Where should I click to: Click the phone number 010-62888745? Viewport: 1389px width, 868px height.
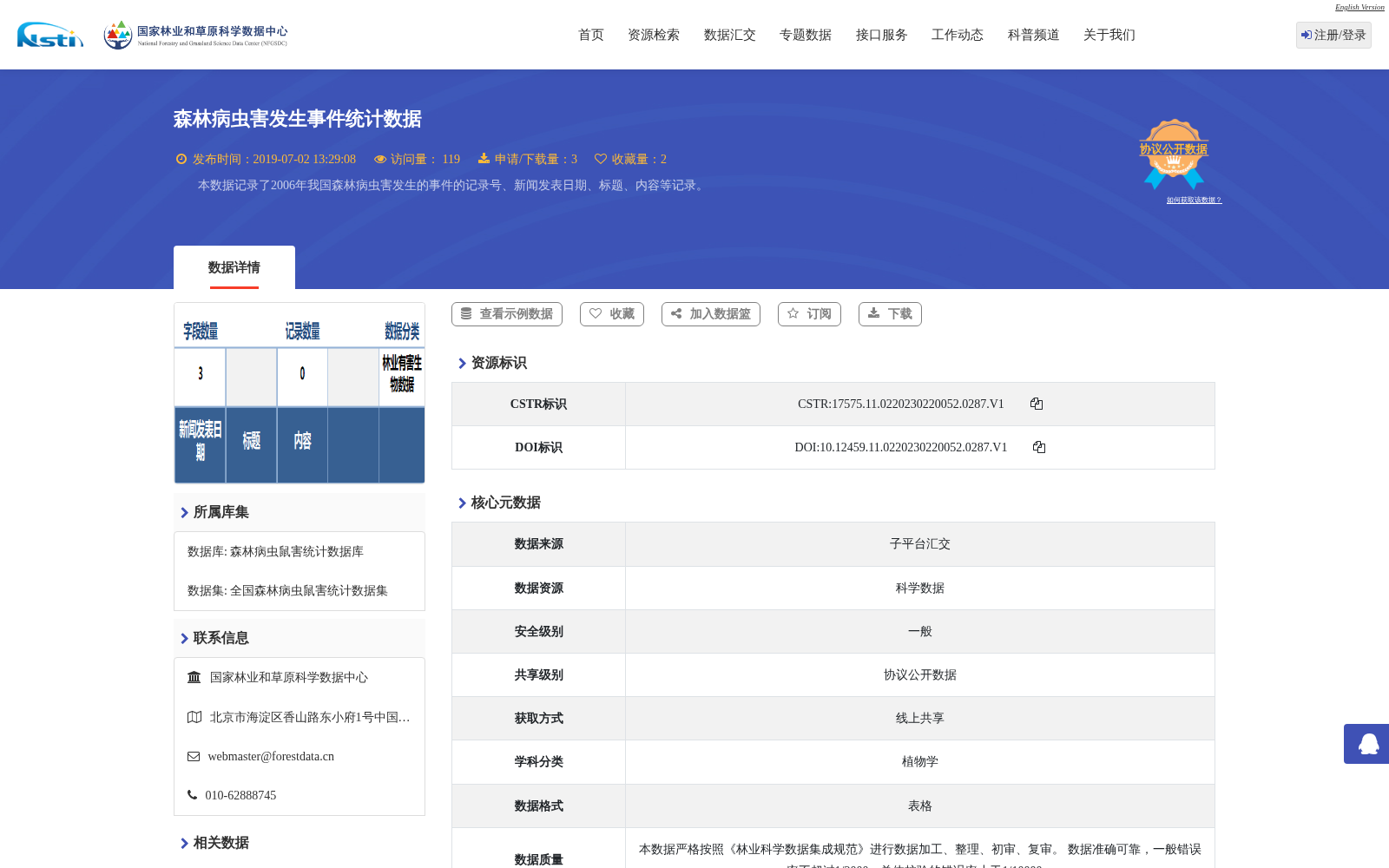240,795
